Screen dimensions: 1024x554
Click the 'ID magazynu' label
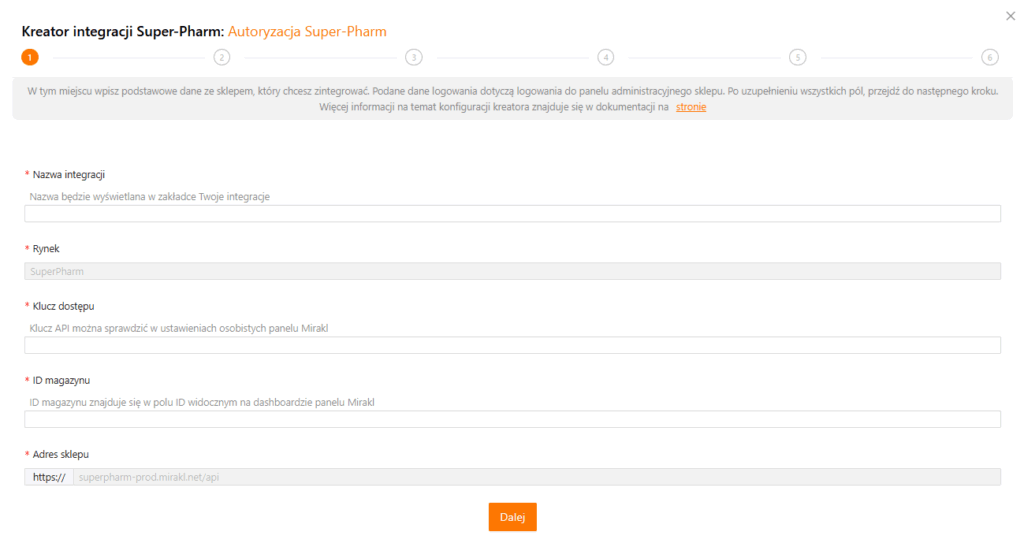(61, 380)
